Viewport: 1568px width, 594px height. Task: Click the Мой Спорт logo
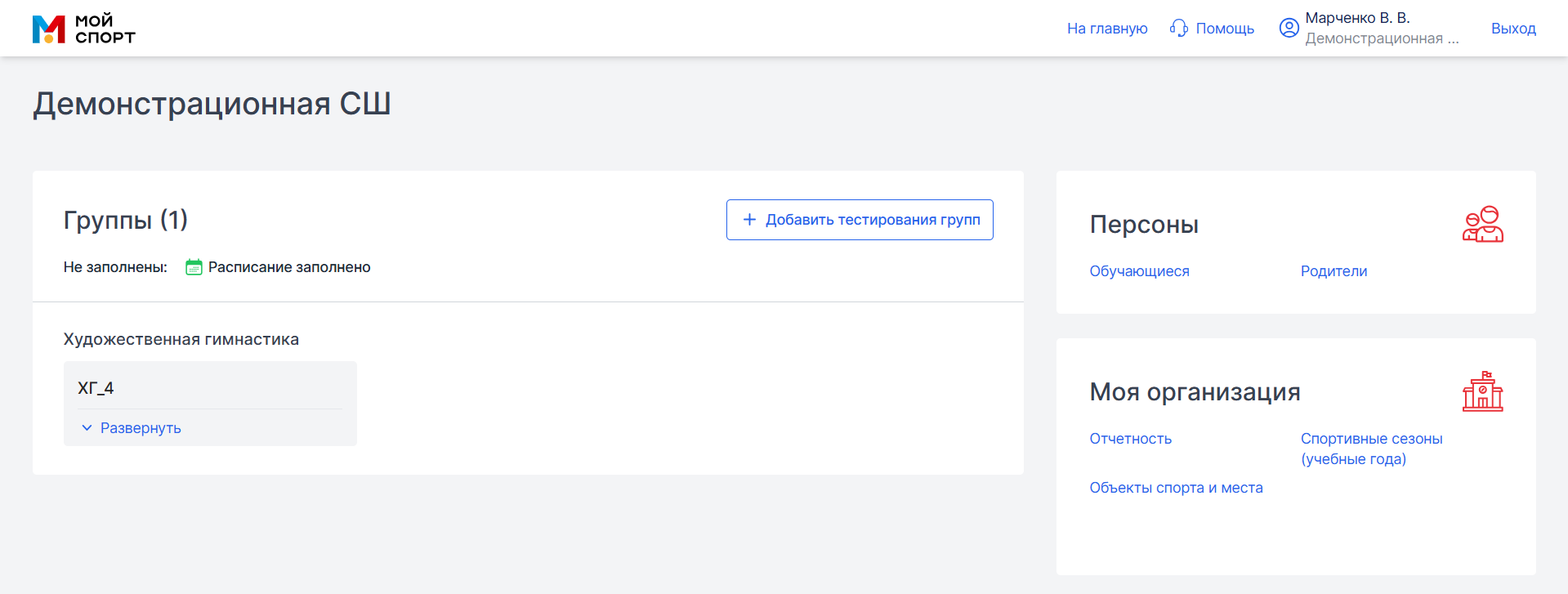83,29
